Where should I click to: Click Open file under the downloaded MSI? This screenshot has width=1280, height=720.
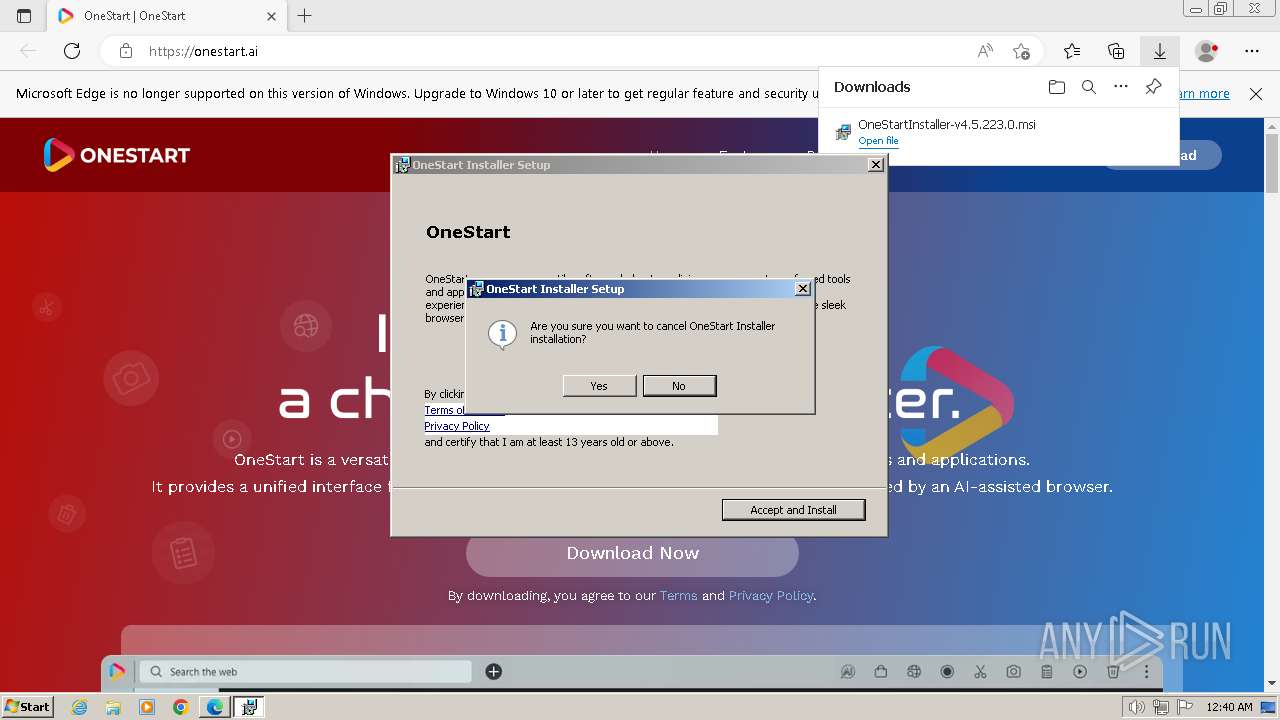click(878, 141)
